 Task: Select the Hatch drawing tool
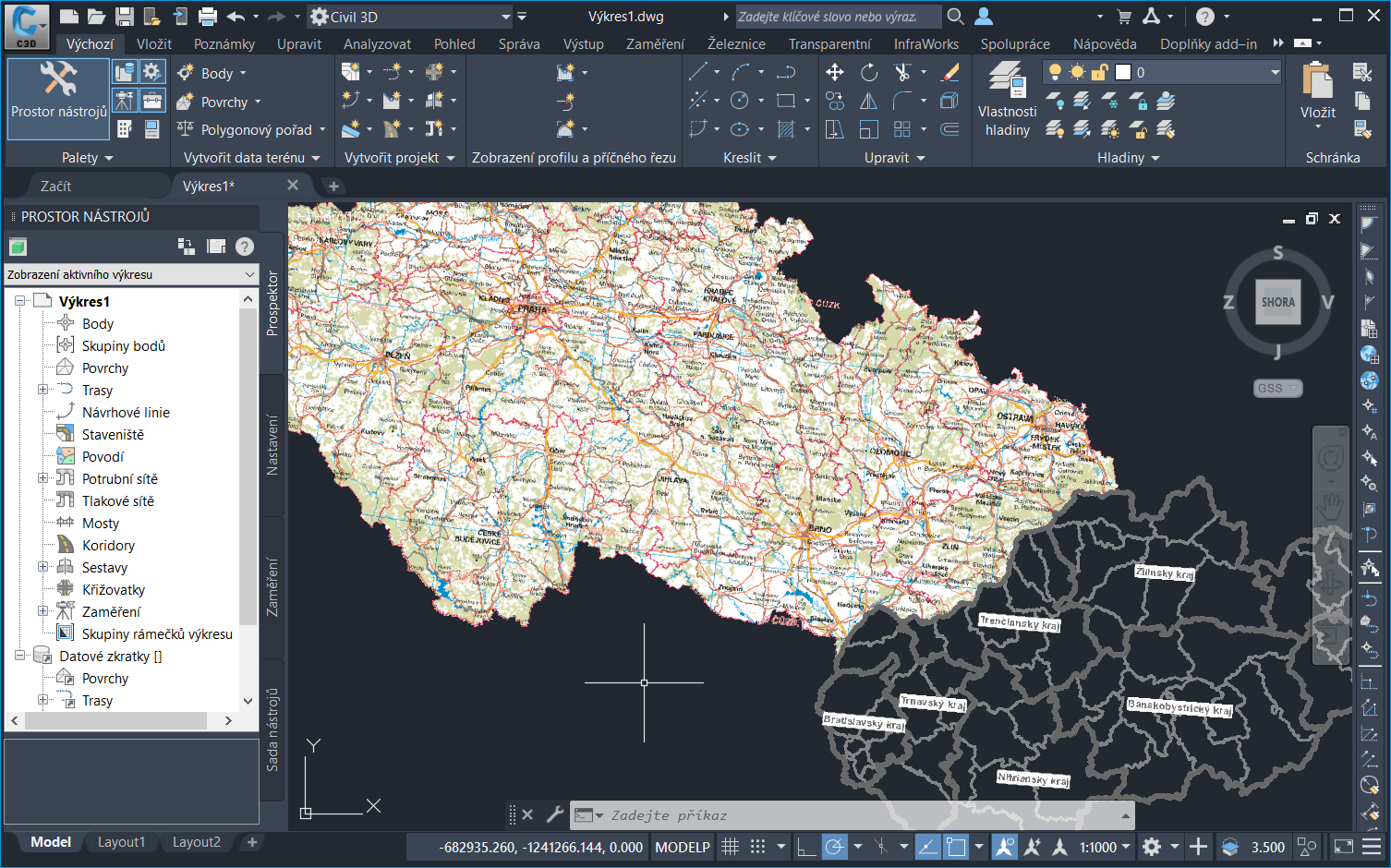[786, 129]
